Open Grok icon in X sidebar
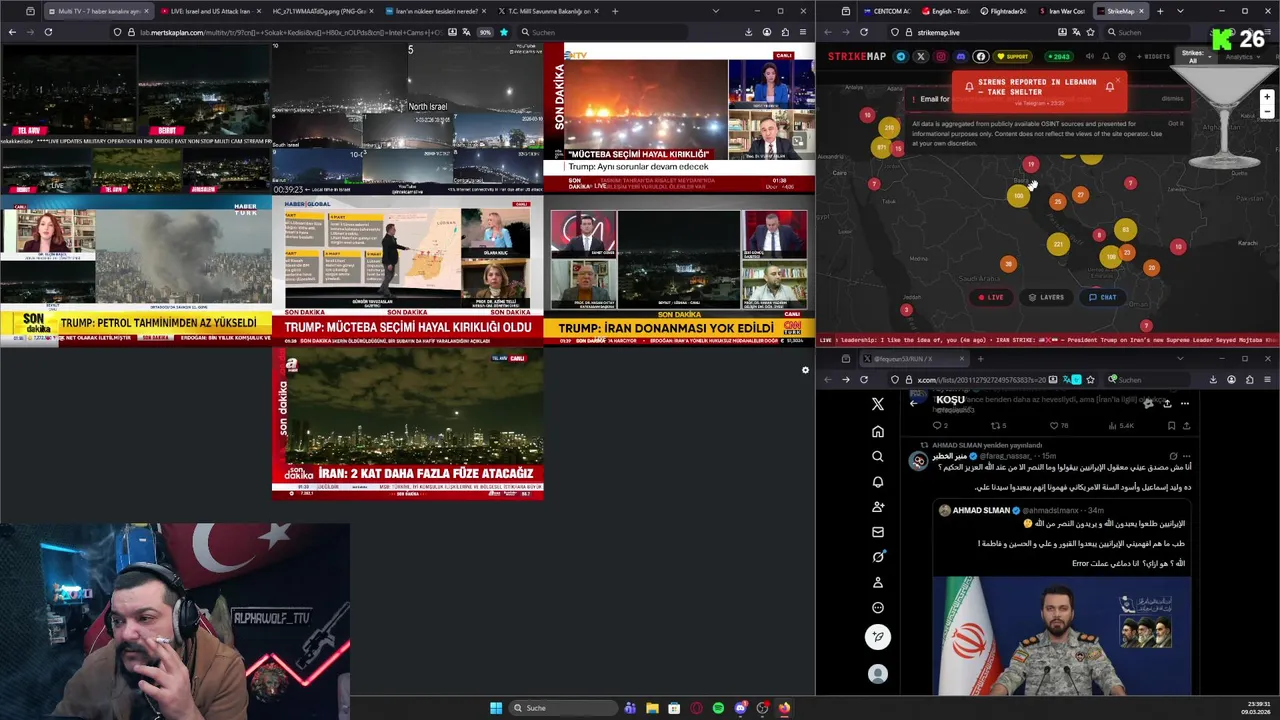Viewport: 1280px width, 720px height. (878, 557)
